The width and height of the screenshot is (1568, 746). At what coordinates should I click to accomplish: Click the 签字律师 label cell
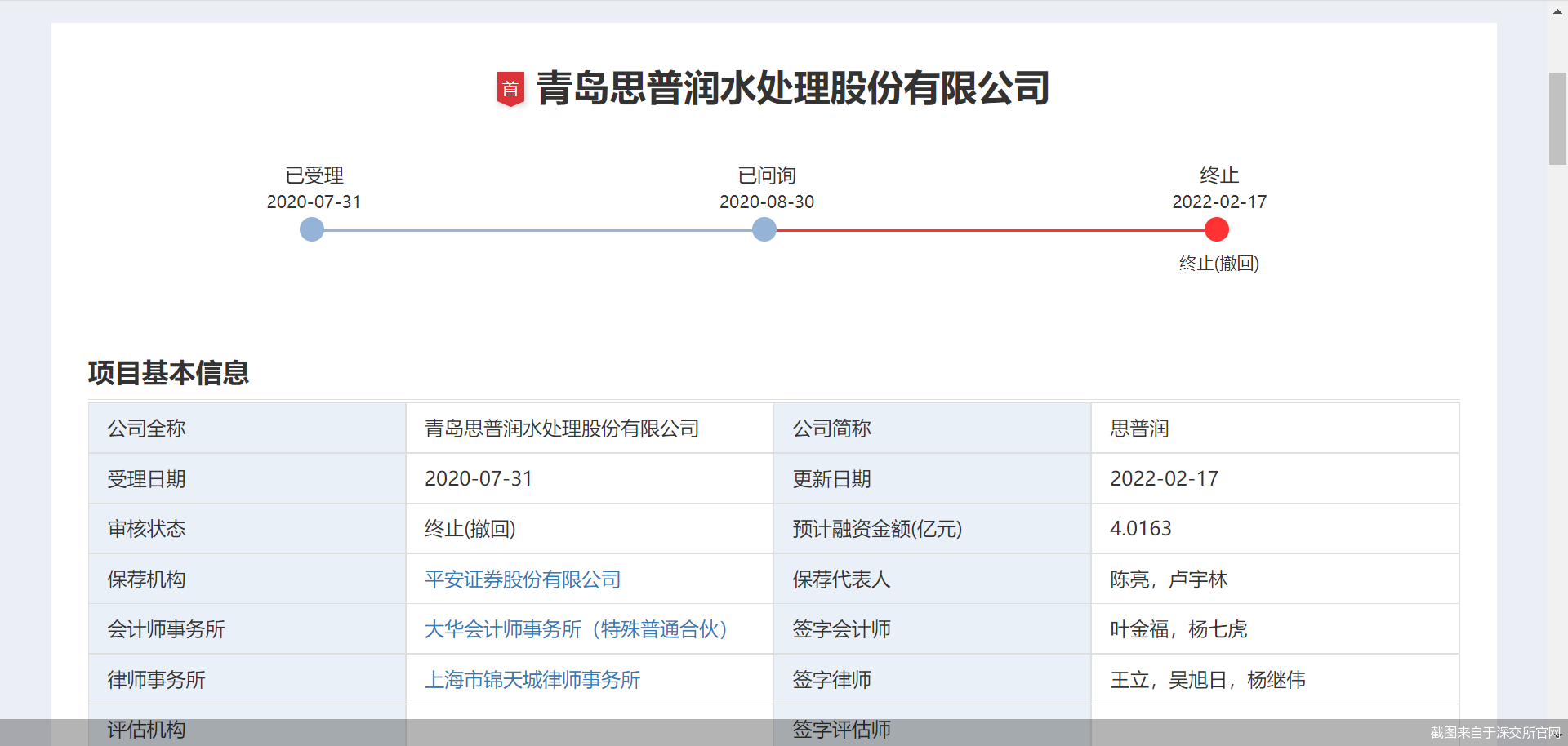(x=933, y=680)
